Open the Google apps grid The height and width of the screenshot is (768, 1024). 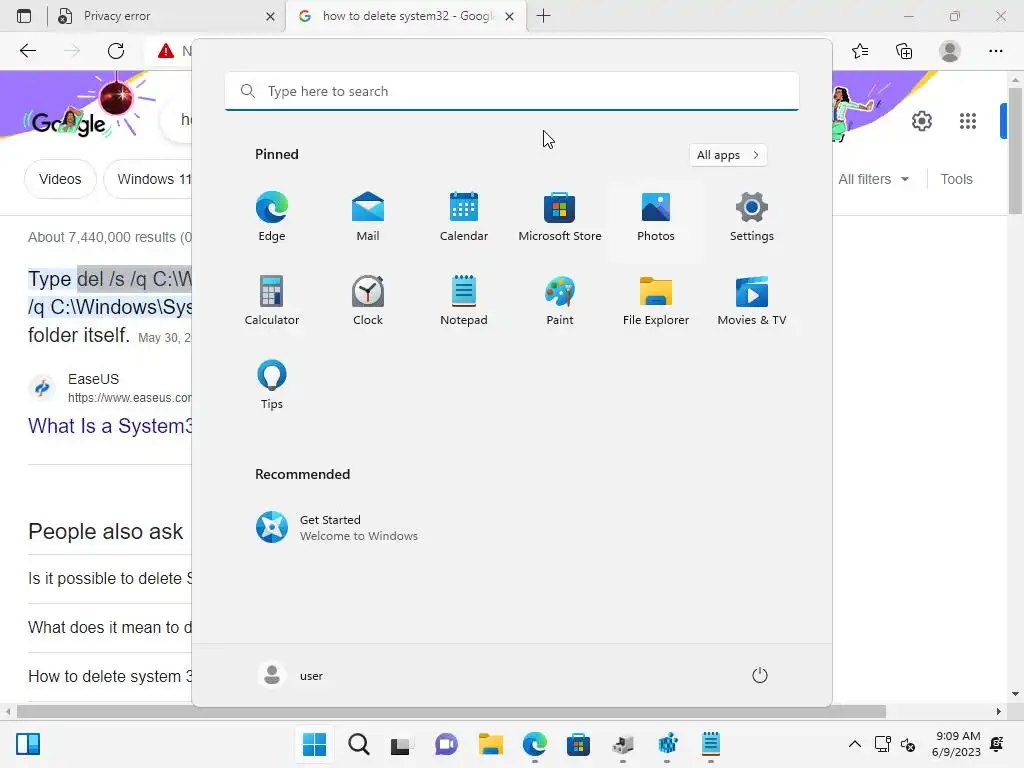[968, 121]
